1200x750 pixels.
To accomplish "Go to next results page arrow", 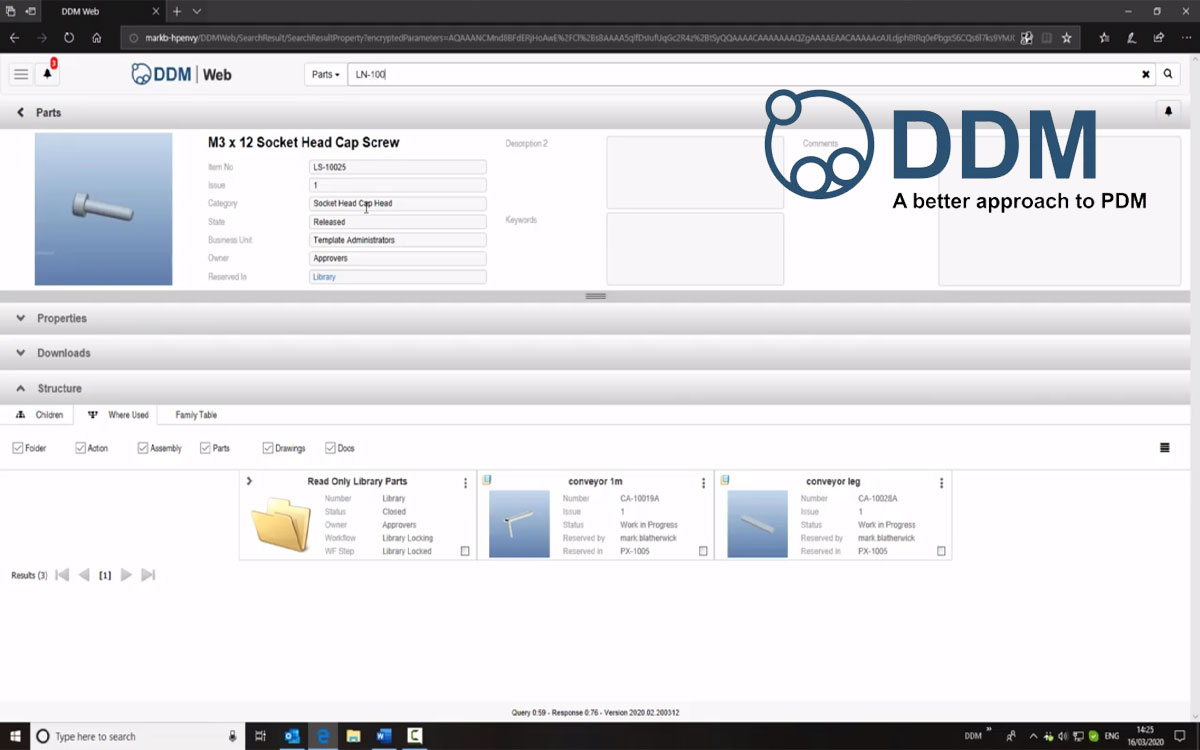I will (126, 575).
